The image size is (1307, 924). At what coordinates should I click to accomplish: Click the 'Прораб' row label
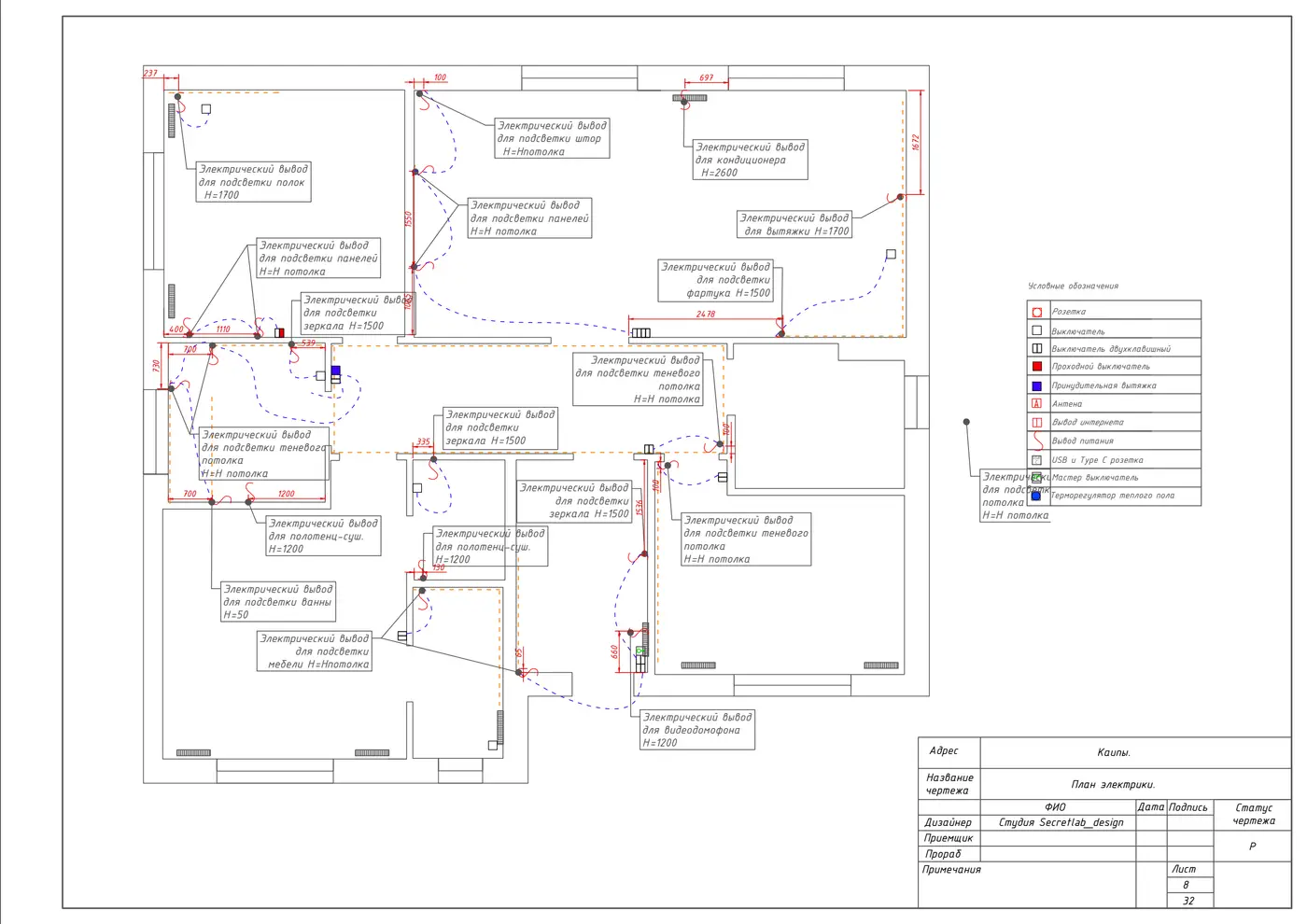[x=943, y=854]
